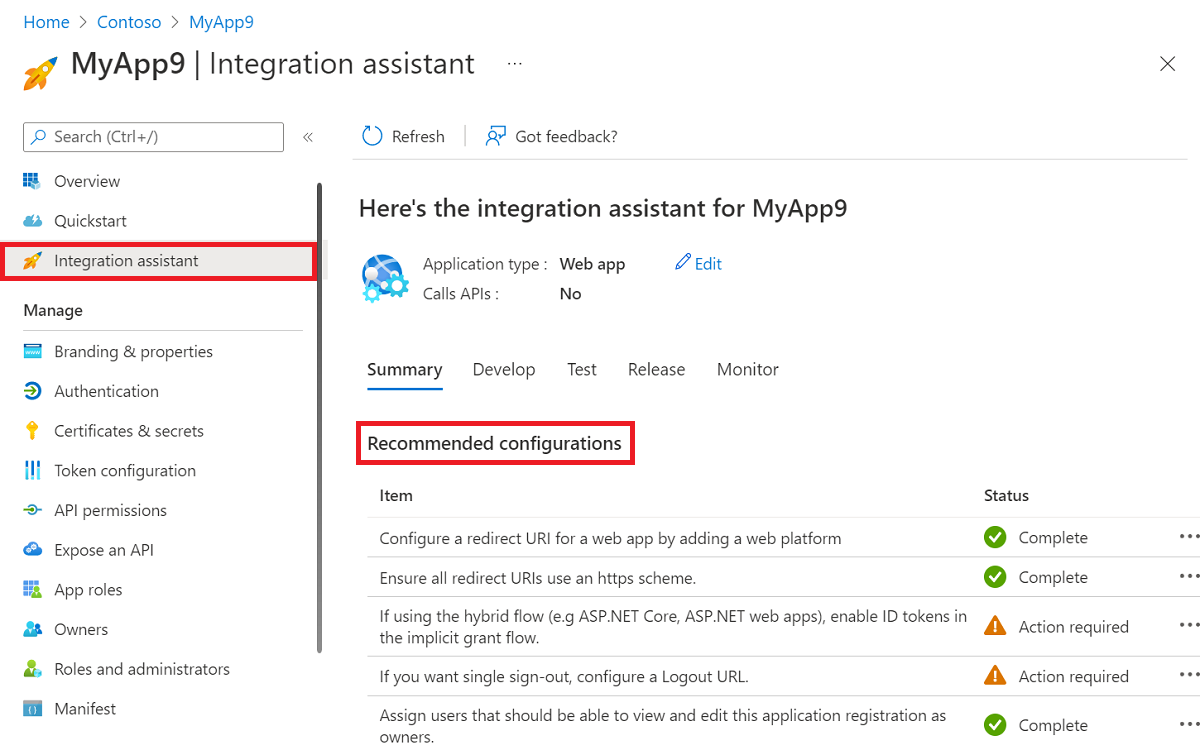Click the Expose an API cloud icon

[33, 550]
